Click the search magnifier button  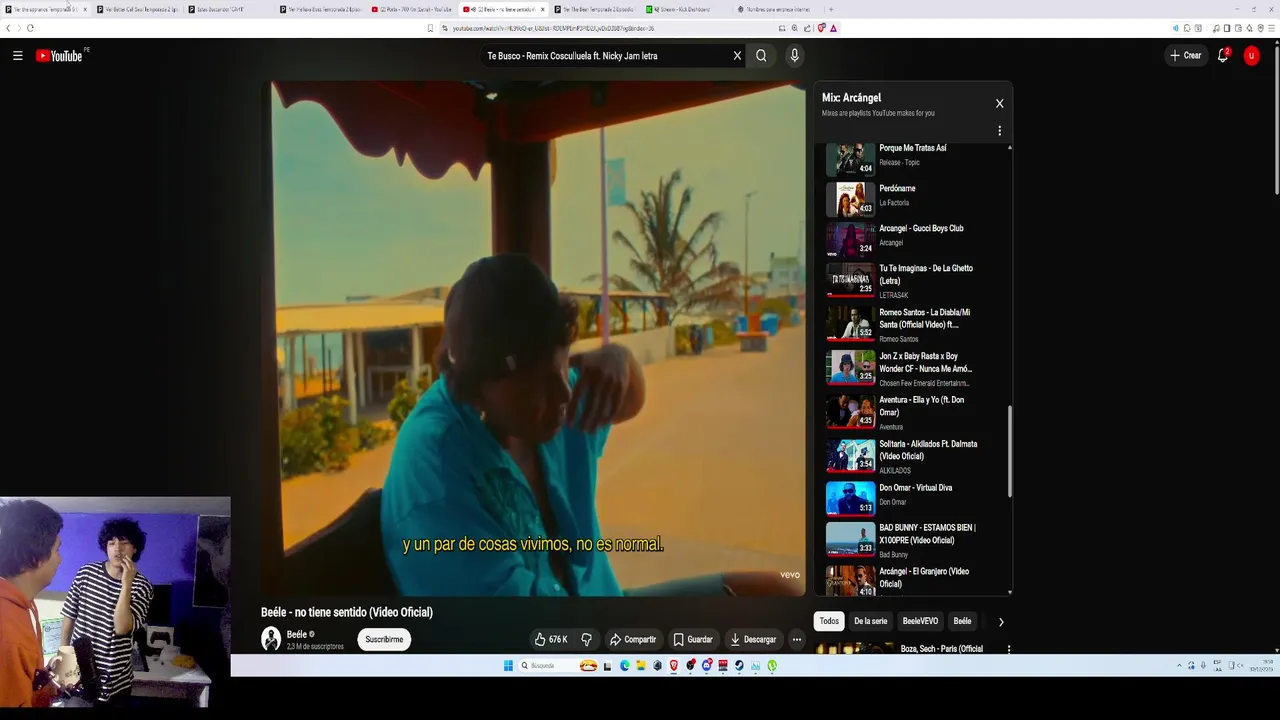(761, 56)
